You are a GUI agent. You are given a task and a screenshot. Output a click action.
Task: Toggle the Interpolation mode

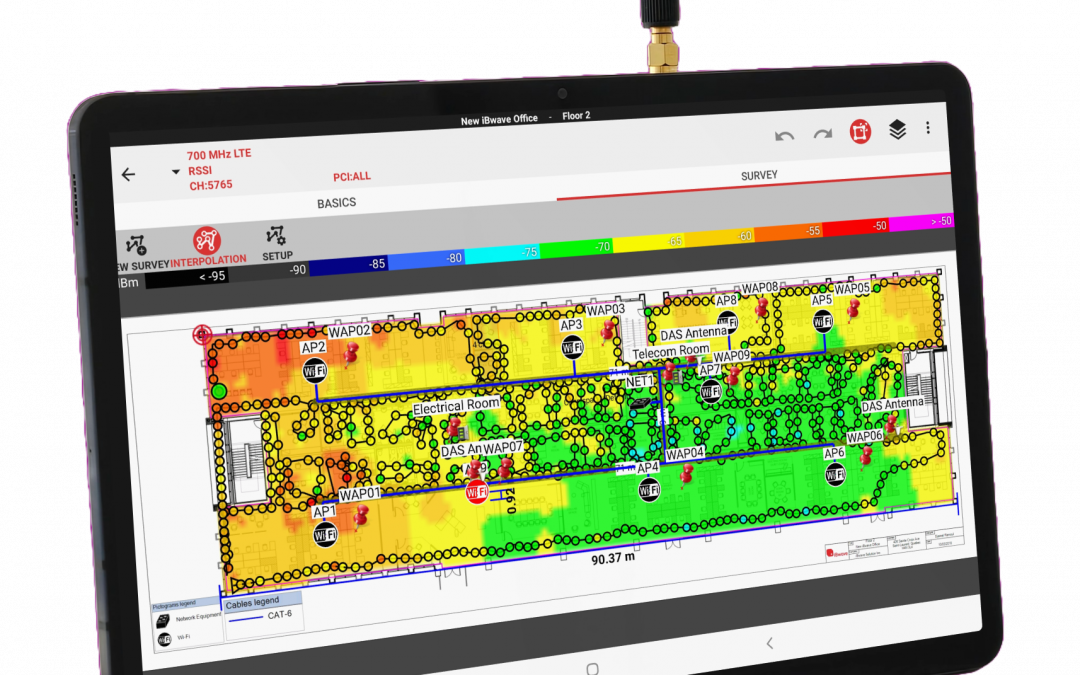click(x=207, y=247)
